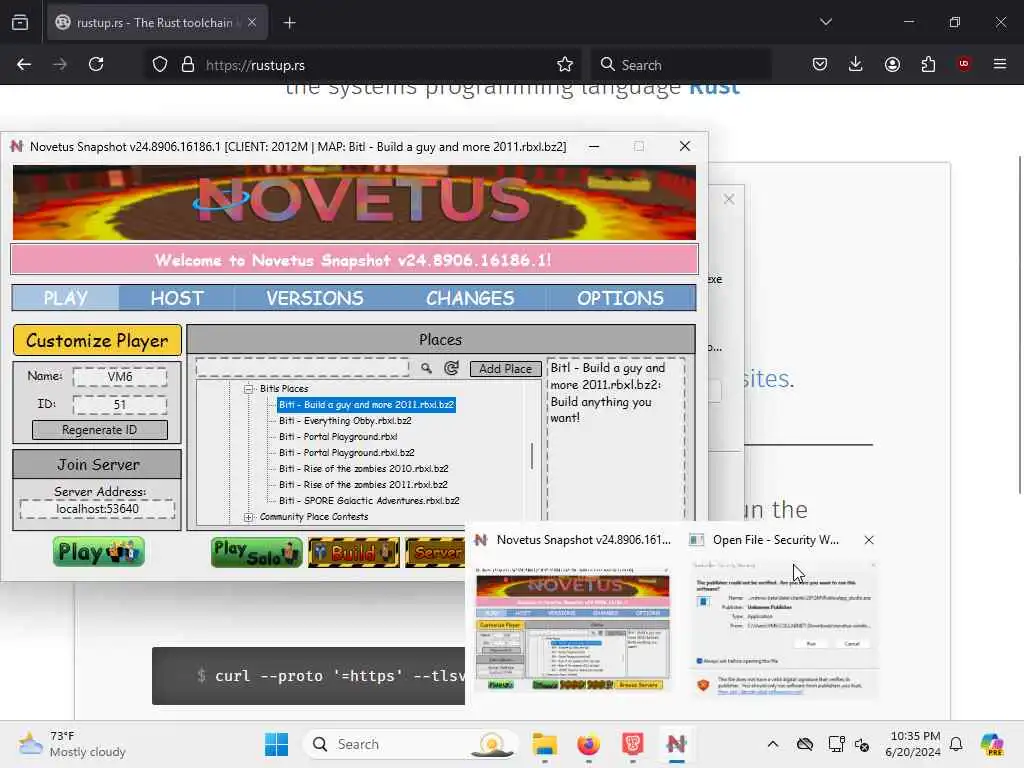Screen dimensions: 1024x768
Task: Click the Customize Player button
Action: pyautogui.click(x=97, y=340)
